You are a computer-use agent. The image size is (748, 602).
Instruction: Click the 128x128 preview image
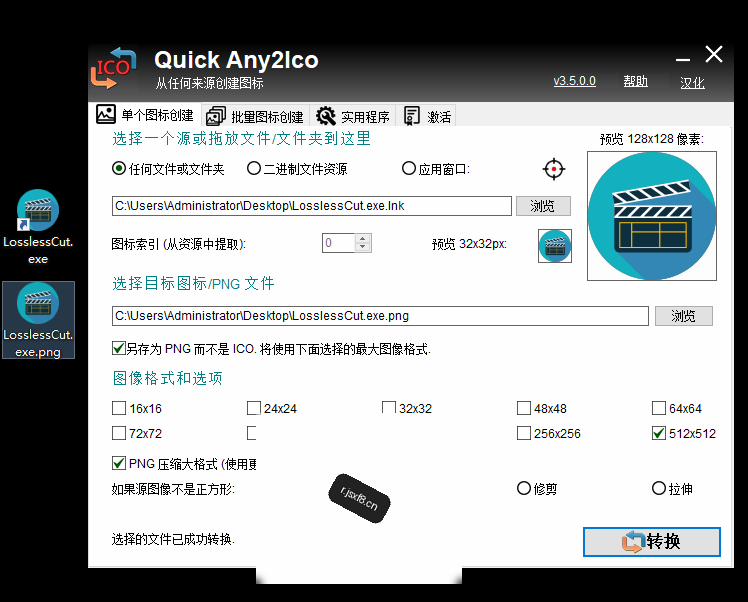tap(652, 216)
